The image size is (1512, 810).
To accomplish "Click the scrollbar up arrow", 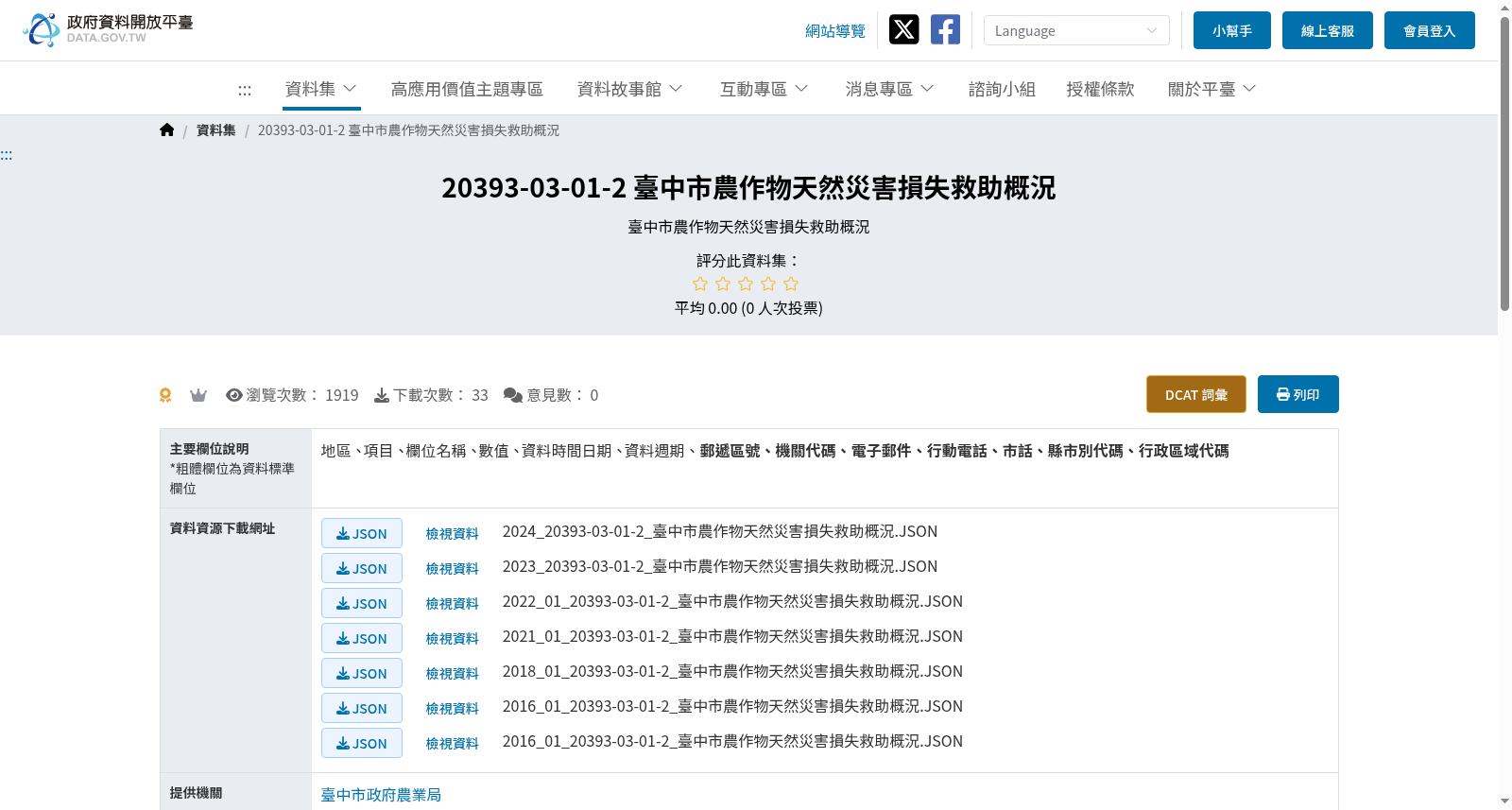I will pyautogui.click(x=1504, y=8).
